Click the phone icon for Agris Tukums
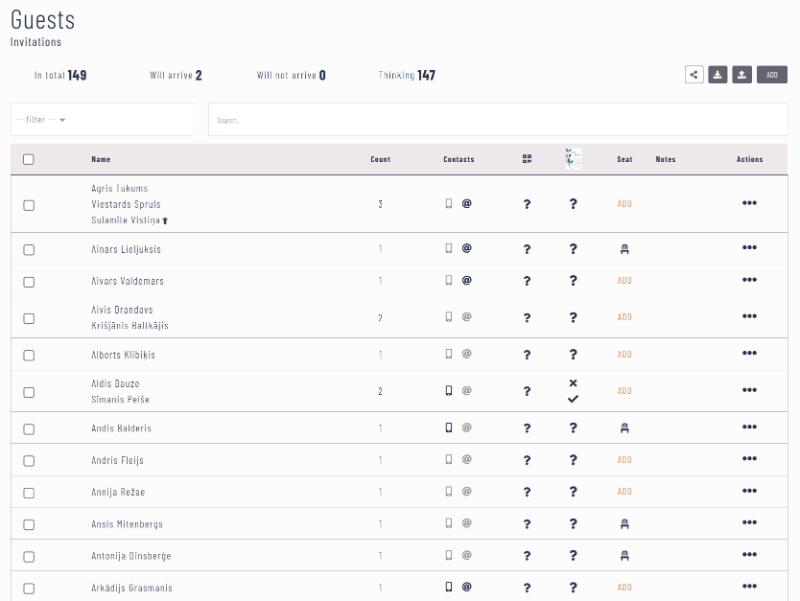The height and width of the screenshot is (601, 800). pyautogui.click(x=450, y=203)
